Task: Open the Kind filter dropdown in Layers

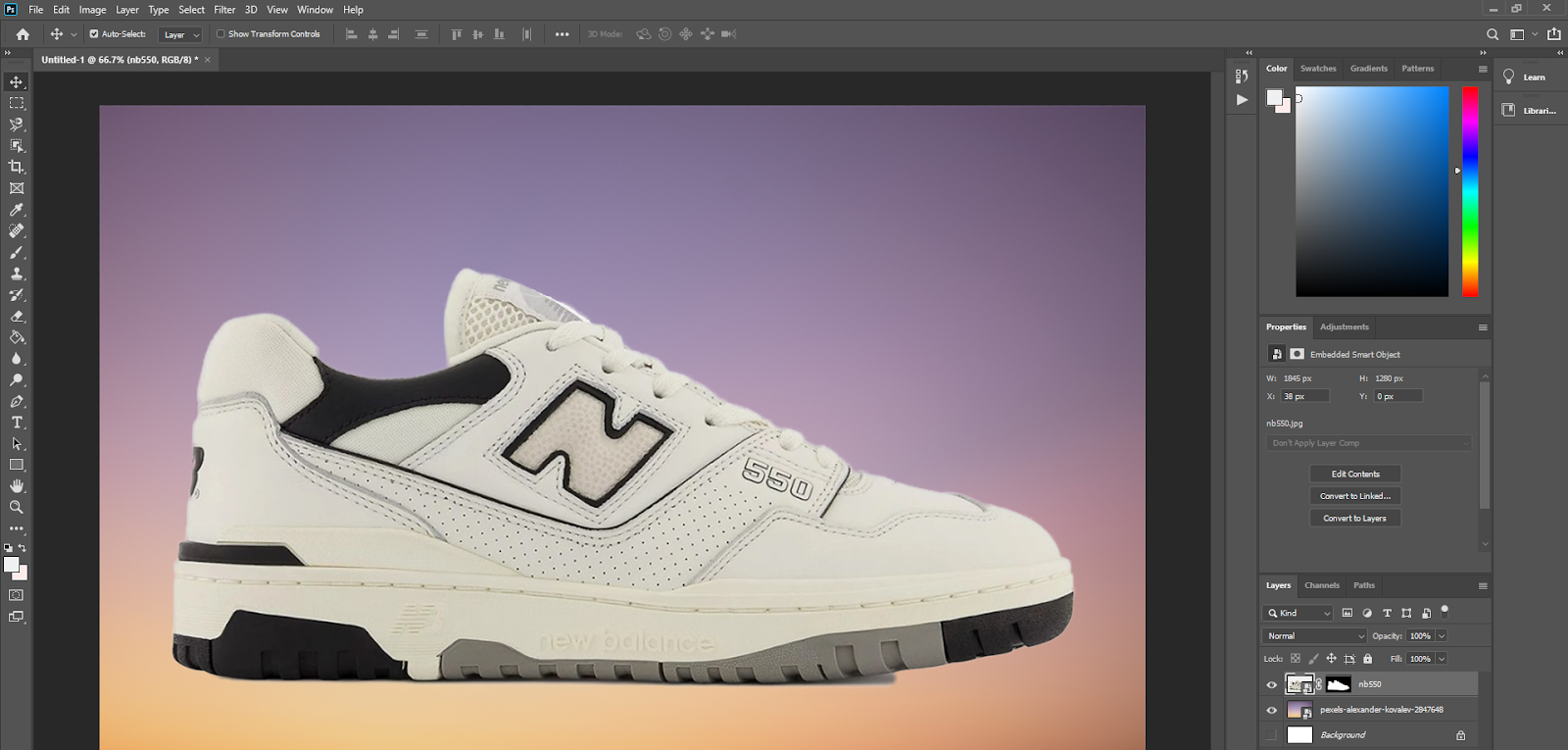Action: coord(1299,613)
